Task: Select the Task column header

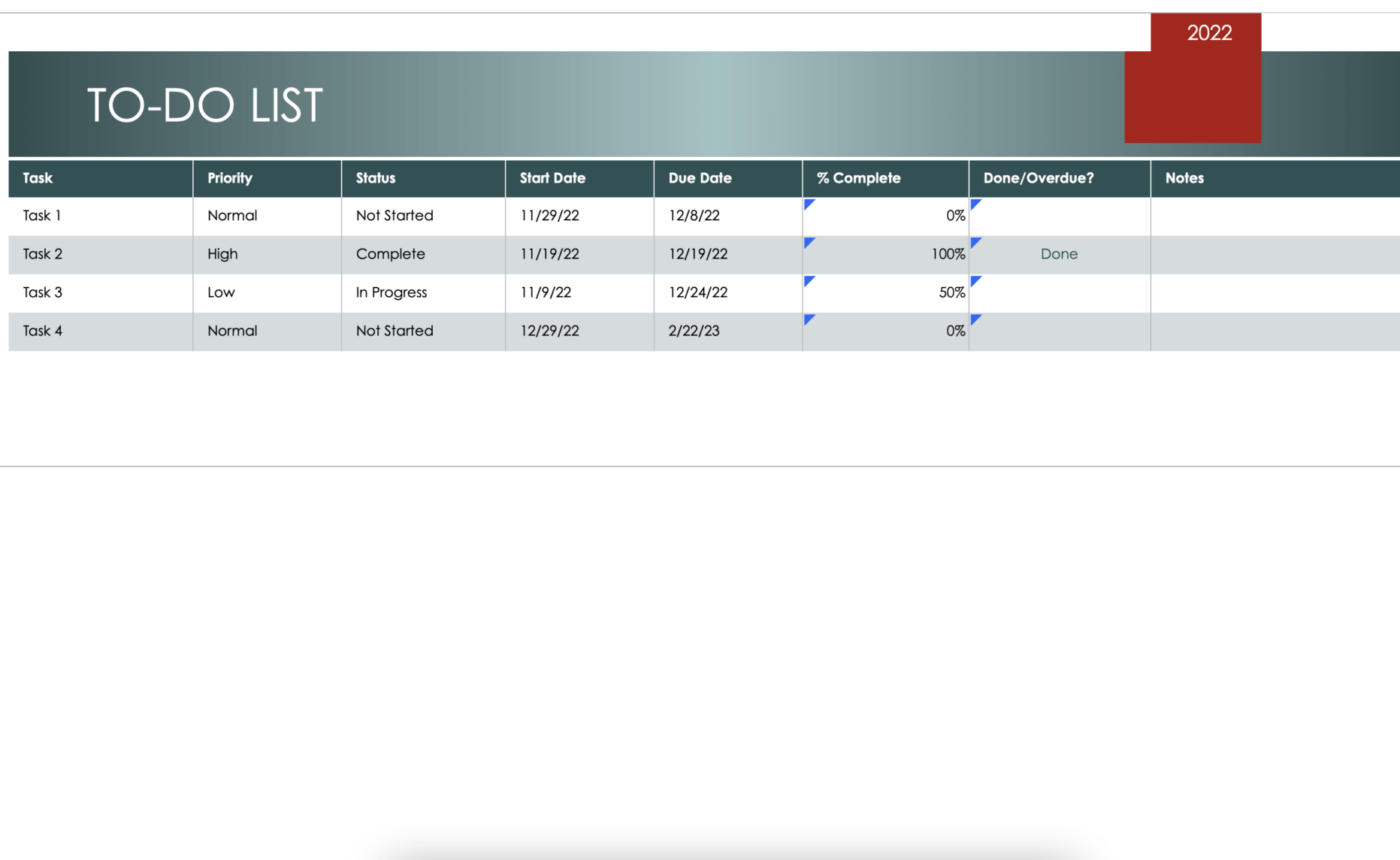Action: pos(38,178)
